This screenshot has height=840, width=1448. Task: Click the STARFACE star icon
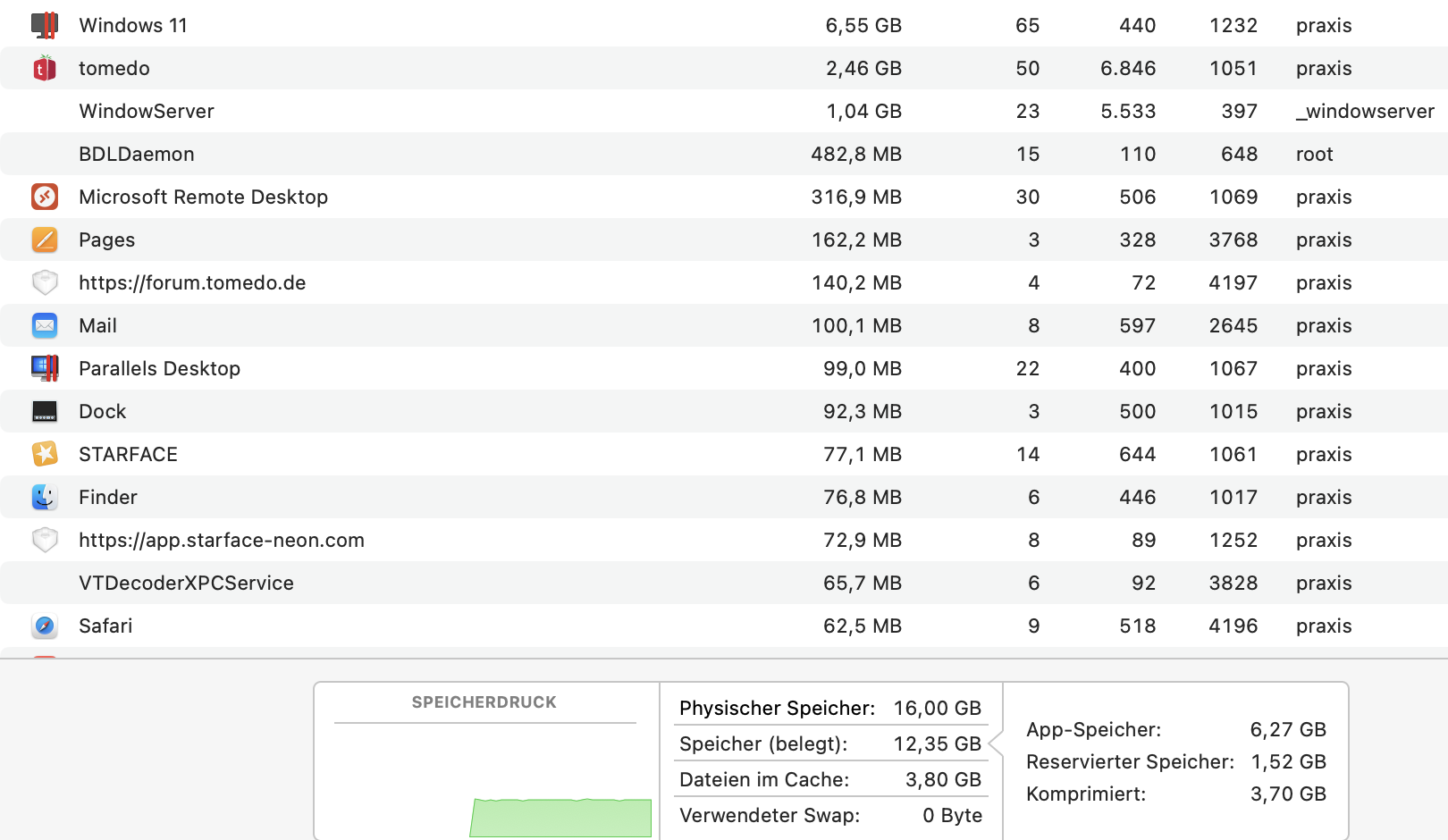45,454
